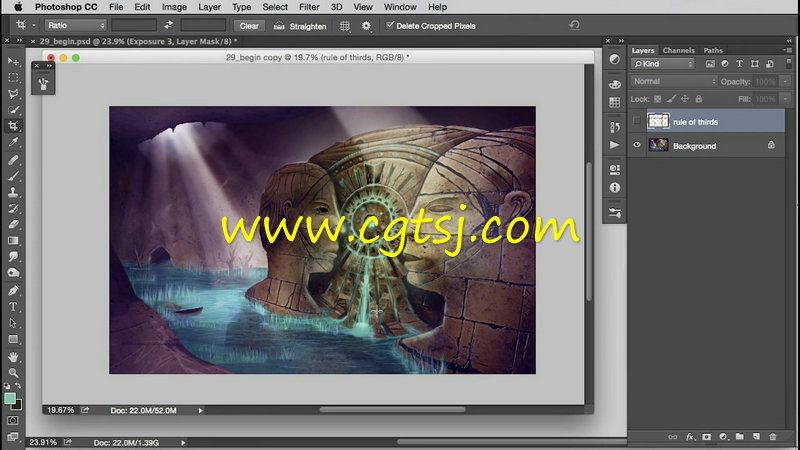Reset crop settings curved arrow icon
Viewport: 800px width, 450px height.
[x=574, y=25]
